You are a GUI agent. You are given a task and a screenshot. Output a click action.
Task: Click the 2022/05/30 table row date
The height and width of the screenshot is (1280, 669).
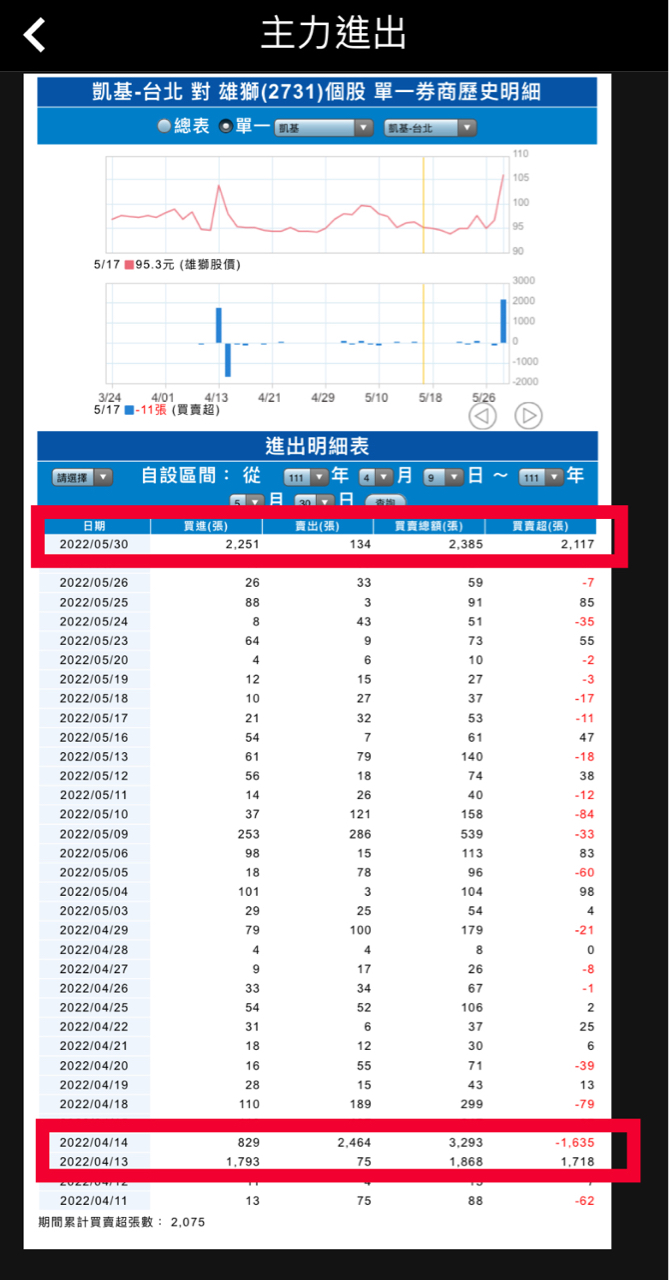95,545
